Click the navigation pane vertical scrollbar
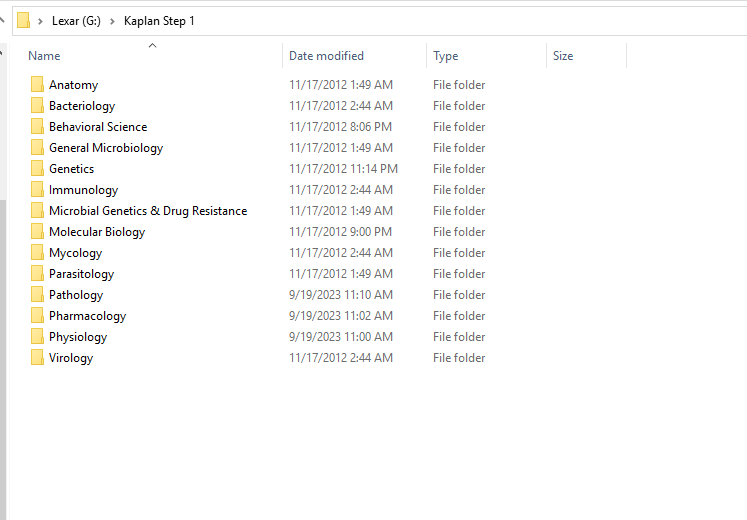The width and height of the screenshot is (747, 520). click(3, 360)
